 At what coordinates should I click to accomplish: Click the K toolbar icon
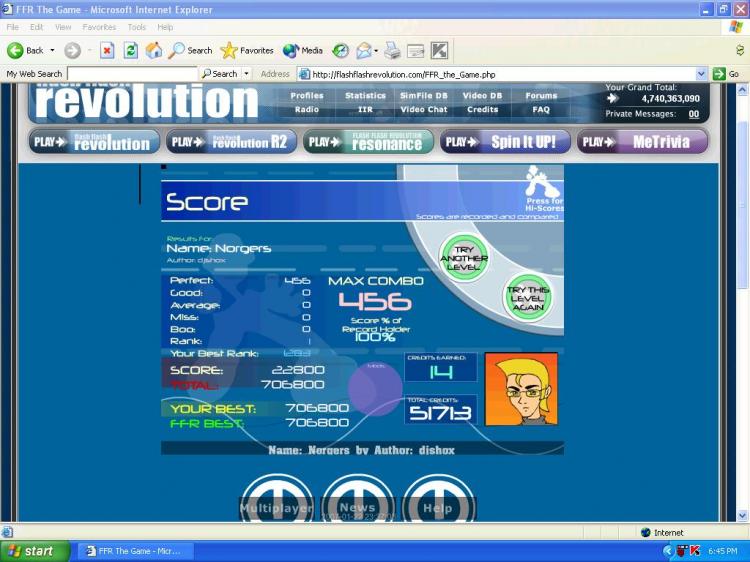tap(439, 50)
